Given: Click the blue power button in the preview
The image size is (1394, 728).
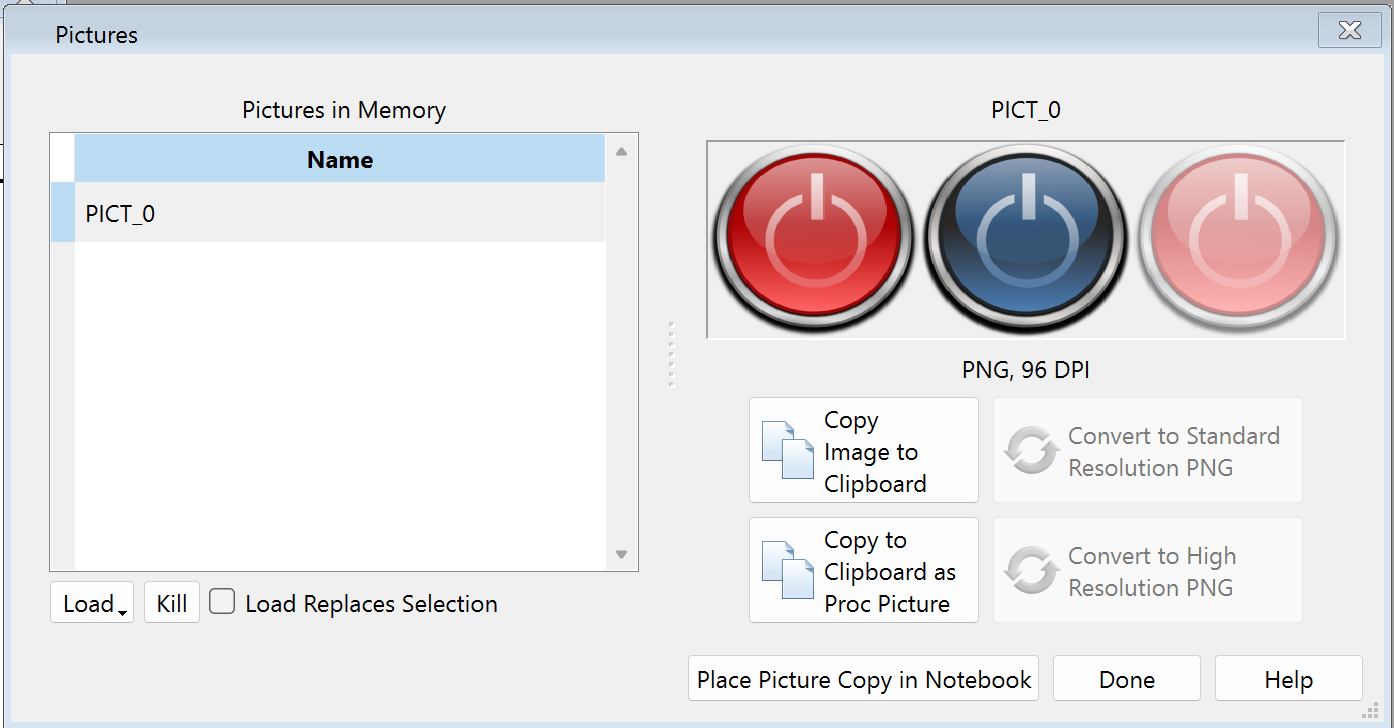Looking at the screenshot, I should (x=1025, y=237).
